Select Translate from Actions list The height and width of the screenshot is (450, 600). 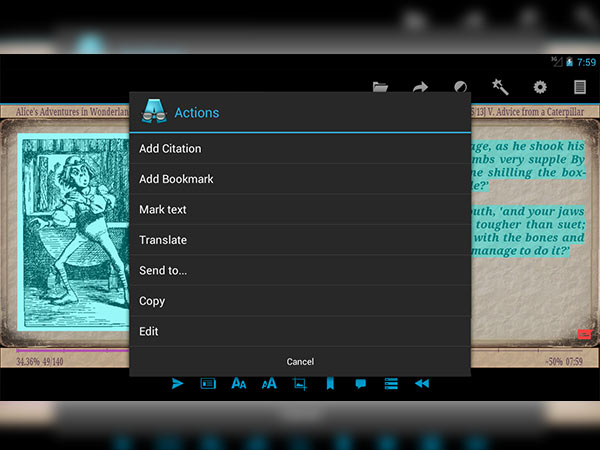click(300, 240)
